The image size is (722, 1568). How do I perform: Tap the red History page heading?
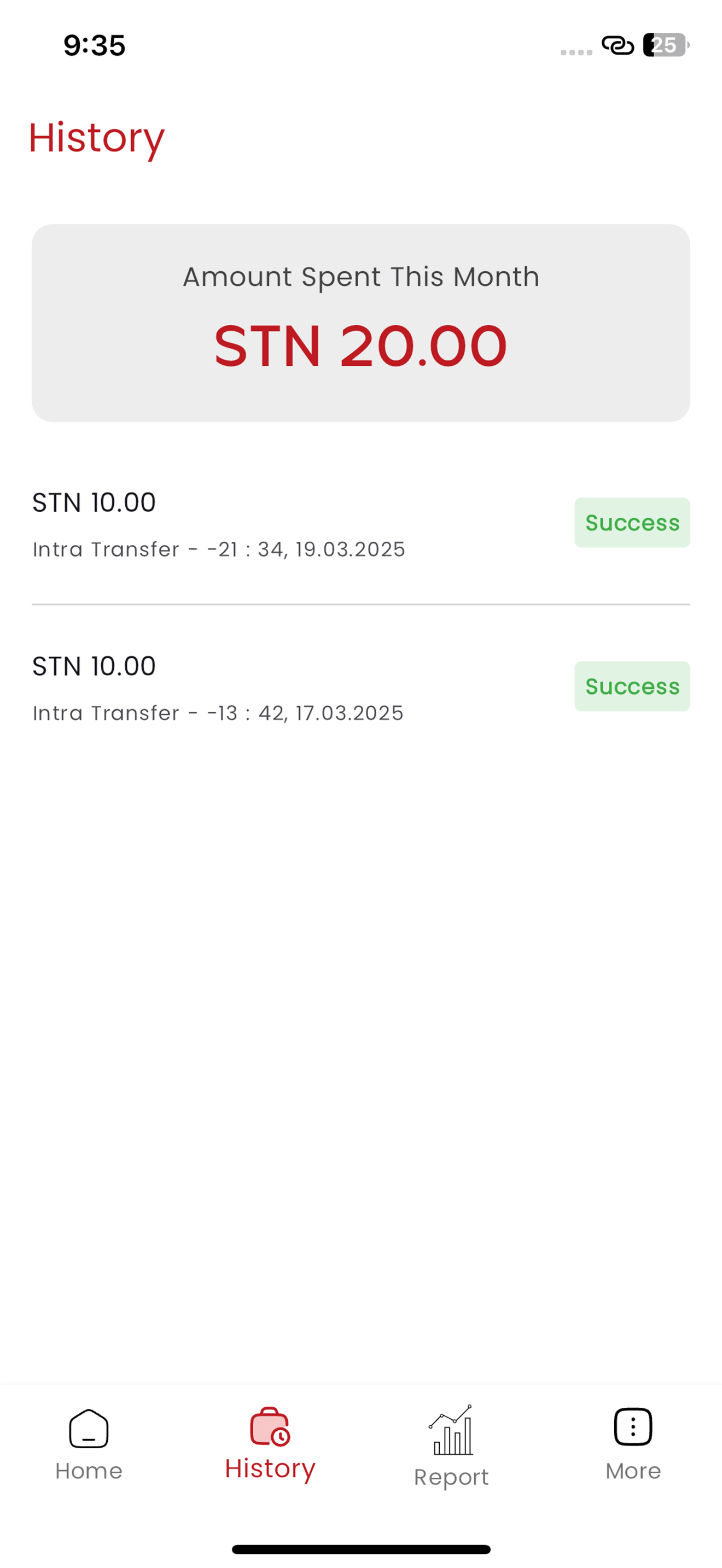pos(96,139)
